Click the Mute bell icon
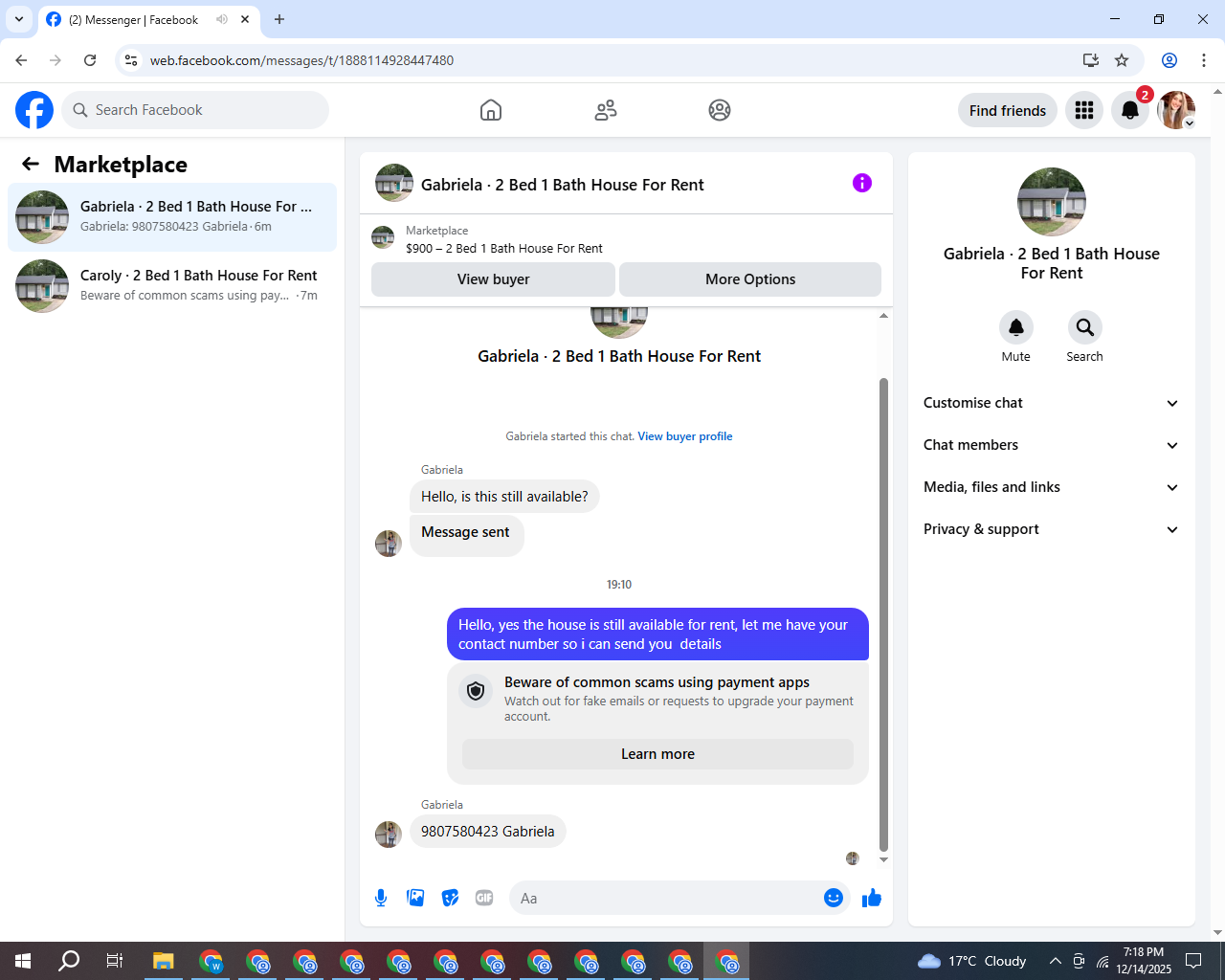1225x980 pixels. [1016, 327]
